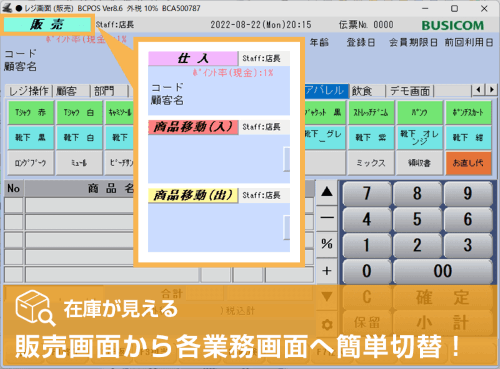Open the レジ操作 tab
Screen dimensions: 500x369
pyautogui.click(x=29, y=91)
